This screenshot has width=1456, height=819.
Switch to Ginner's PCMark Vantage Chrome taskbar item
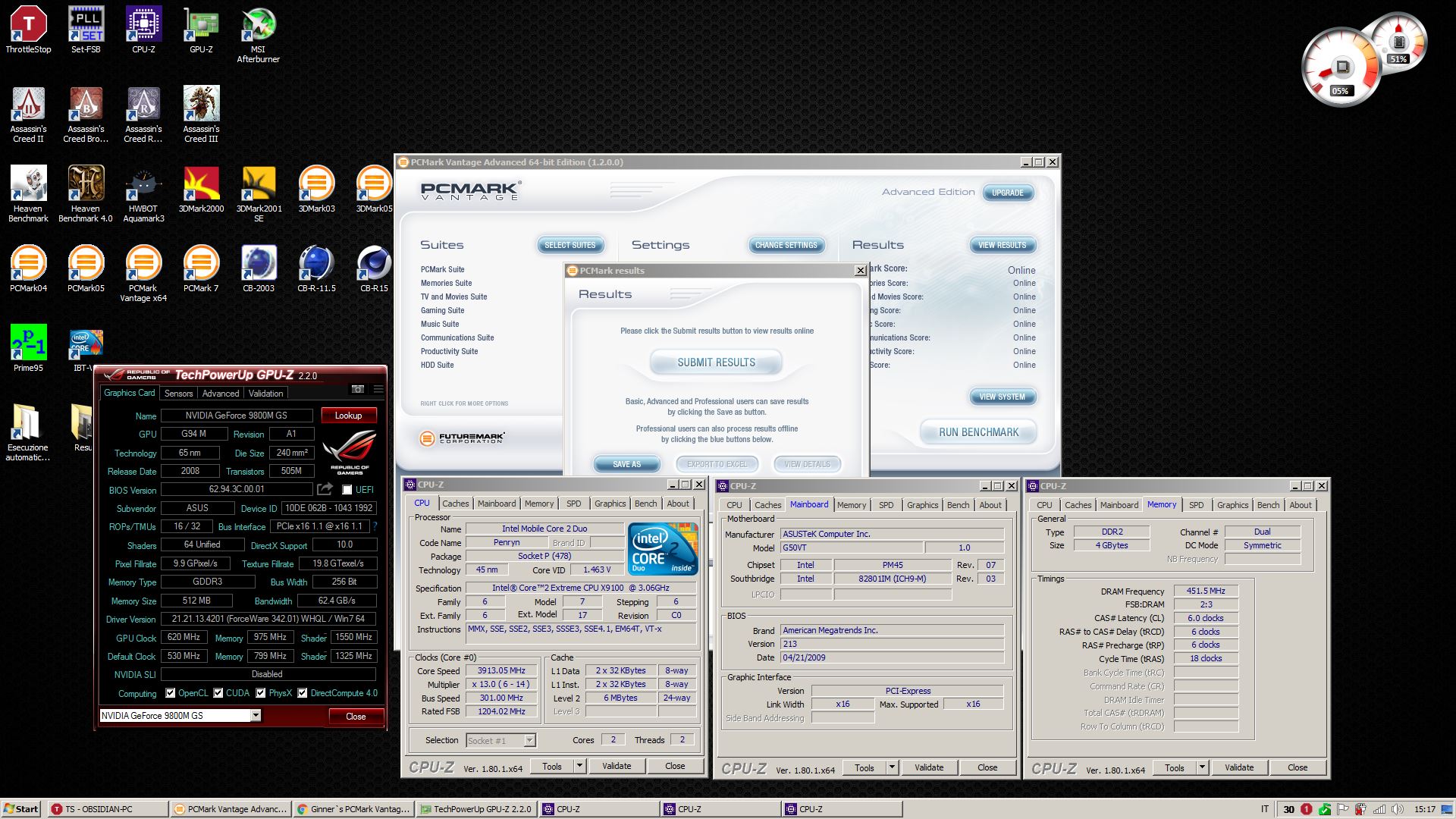tap(353, 808)
